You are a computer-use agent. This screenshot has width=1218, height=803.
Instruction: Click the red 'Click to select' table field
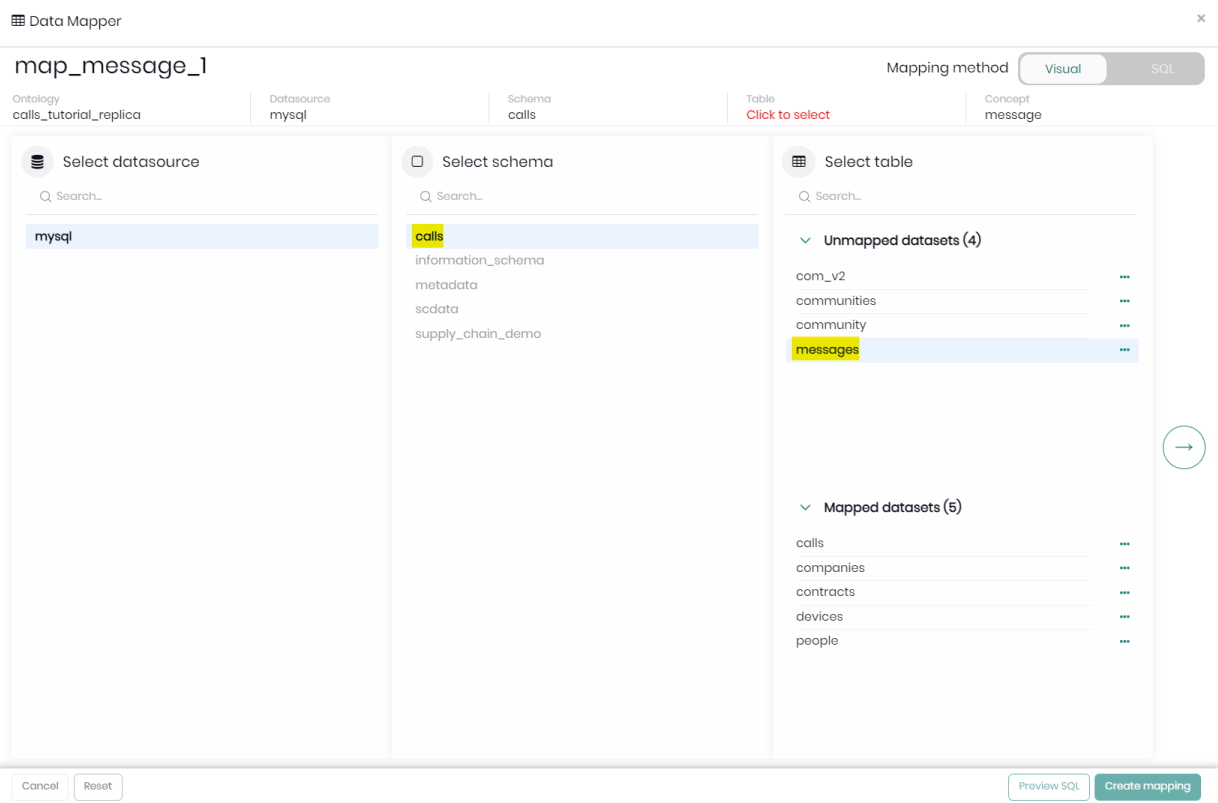(x=788, y=115)
